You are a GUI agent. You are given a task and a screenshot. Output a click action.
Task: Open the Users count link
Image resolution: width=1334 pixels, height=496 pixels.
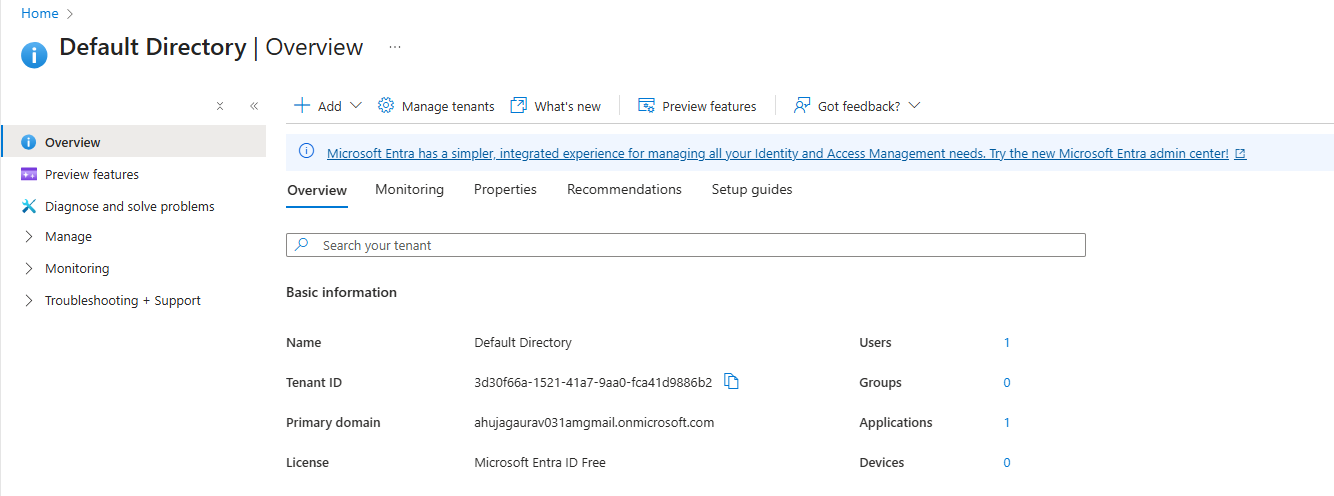1007,343
